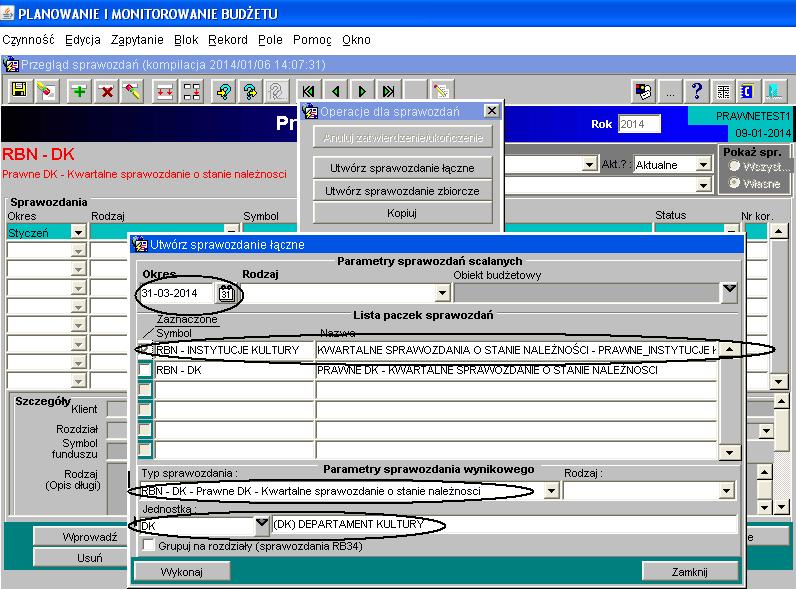This screenshot has height=589, width=796.
Task: Open the Styczeń Okres dropdown
Action: tap(78, 233)
